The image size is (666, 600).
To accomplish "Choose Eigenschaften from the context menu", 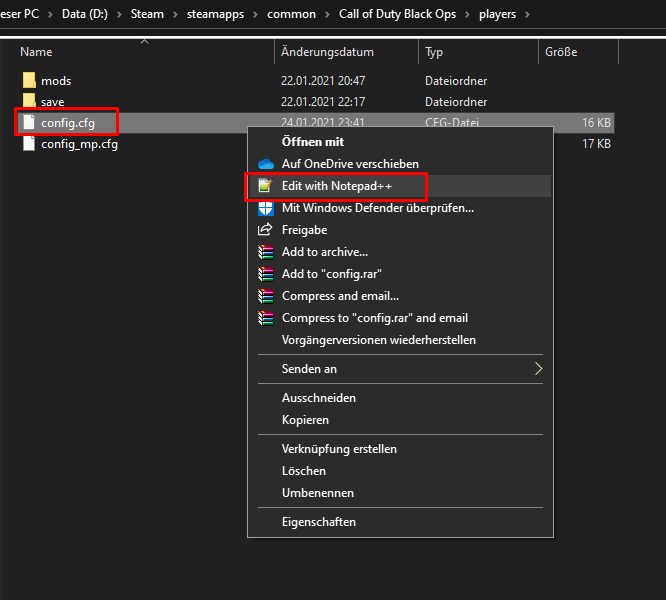I will click(x=318, y=522).
